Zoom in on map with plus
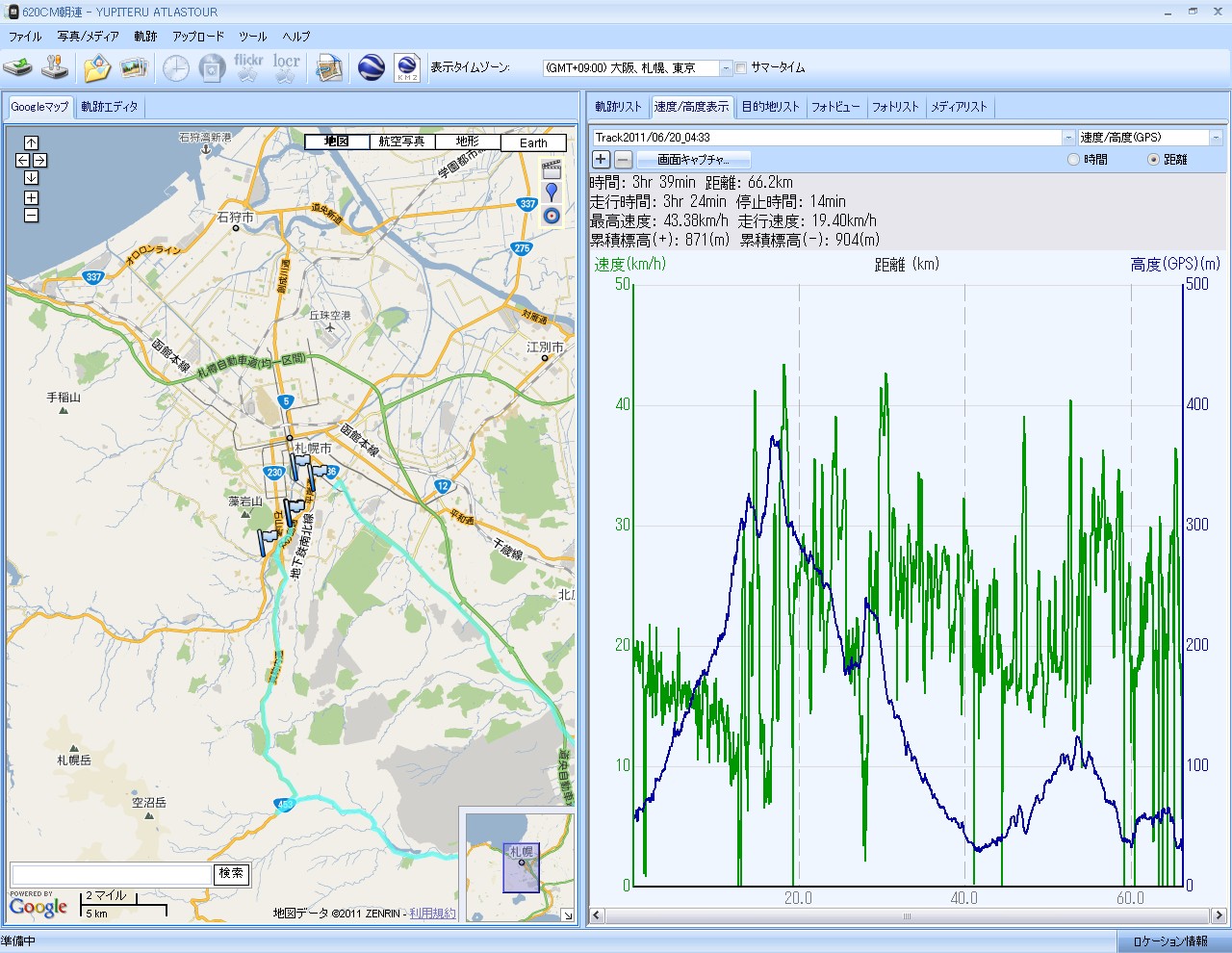Viewport: 1232px width, 953px height. tap(31, 197)
